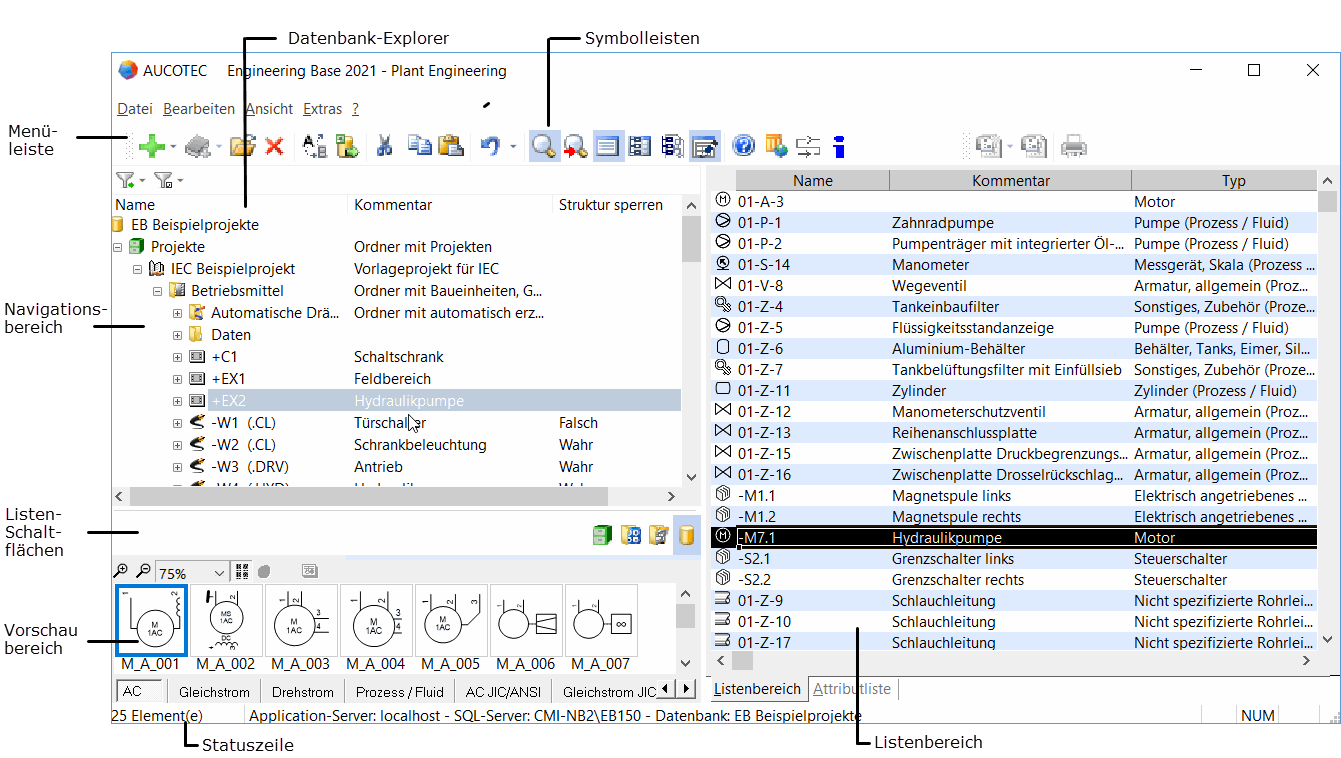The height and width of the screenshot is (758, 1341).
Task: Click the green plus New icon
Action: click(x=151, y=147)
